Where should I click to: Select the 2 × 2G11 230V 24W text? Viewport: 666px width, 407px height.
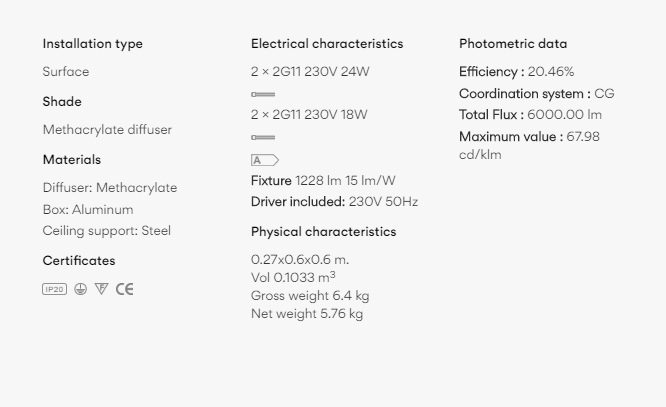pos(310,72)
